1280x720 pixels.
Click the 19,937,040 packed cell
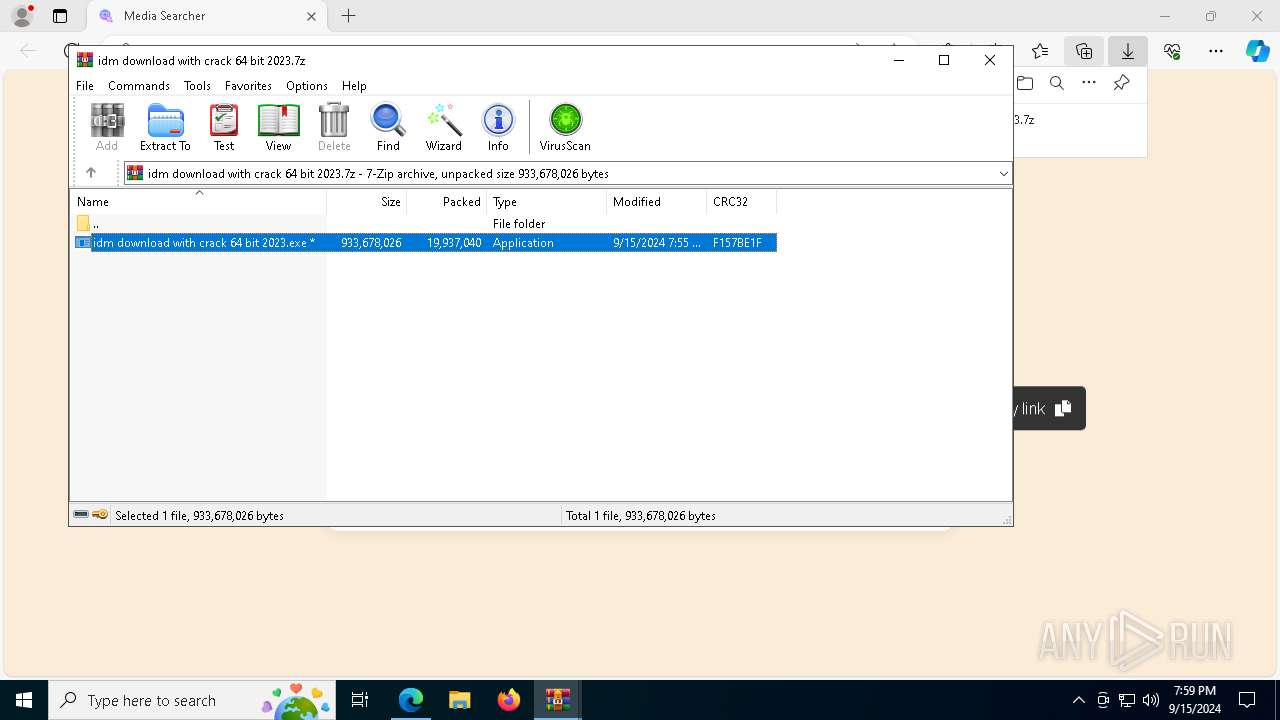click(454, 243)
